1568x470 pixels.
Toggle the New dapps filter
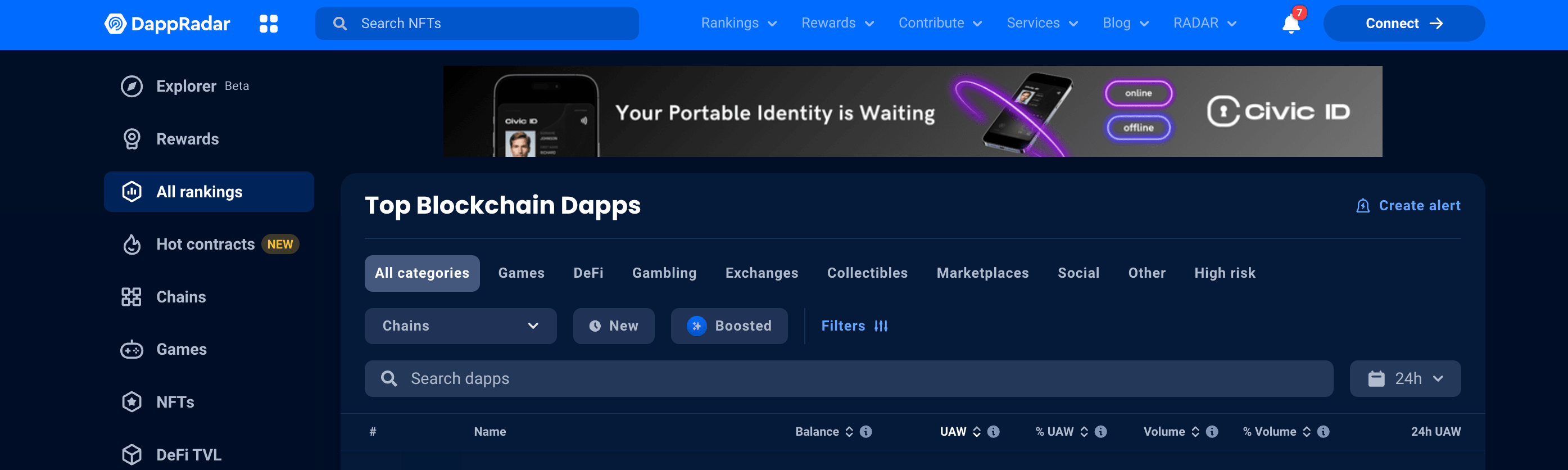tap(613, 326)
